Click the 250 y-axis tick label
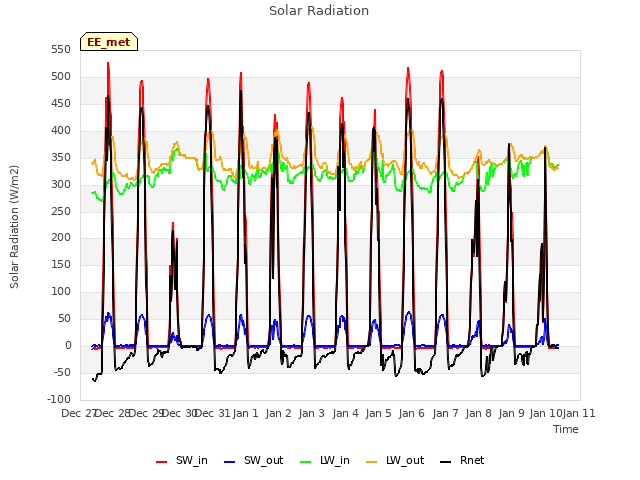The height and width of the screenshot is (480, 640). pos(61,211)
